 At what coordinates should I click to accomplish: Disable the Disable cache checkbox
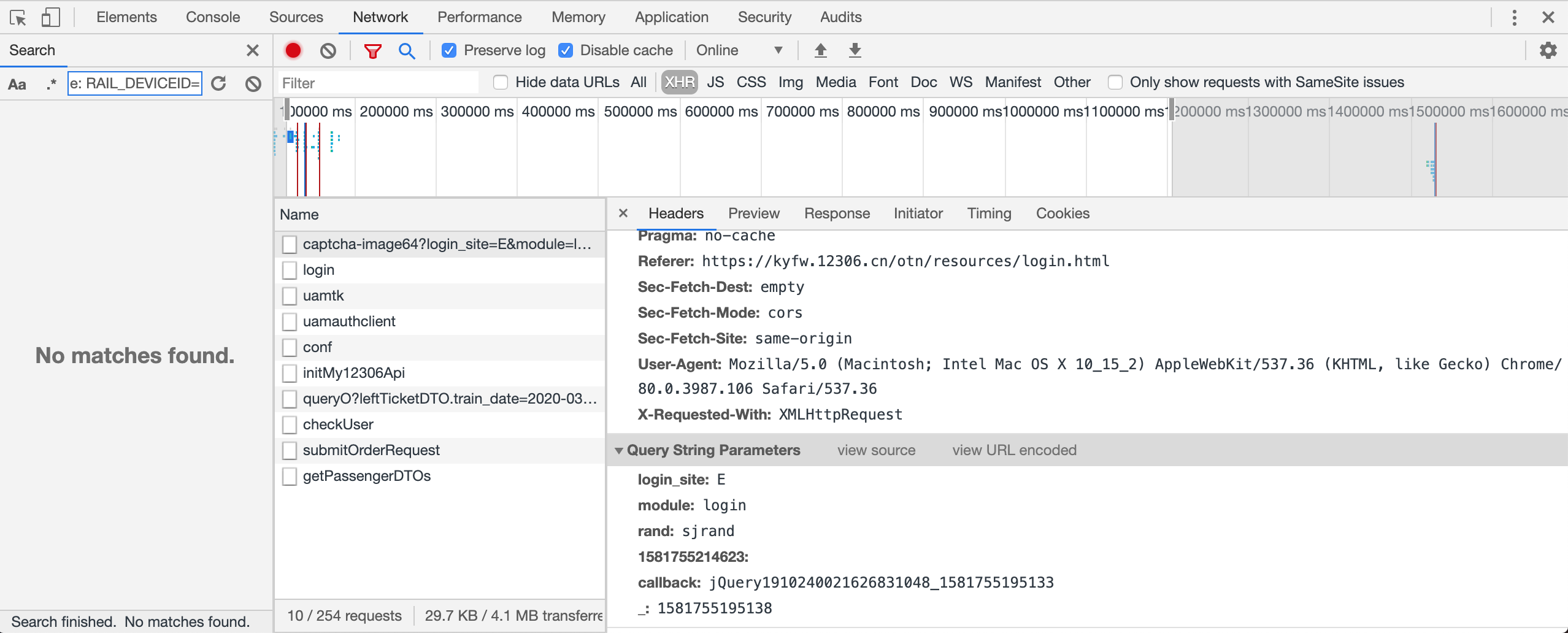pyautogui.click(x=566, y=50)
